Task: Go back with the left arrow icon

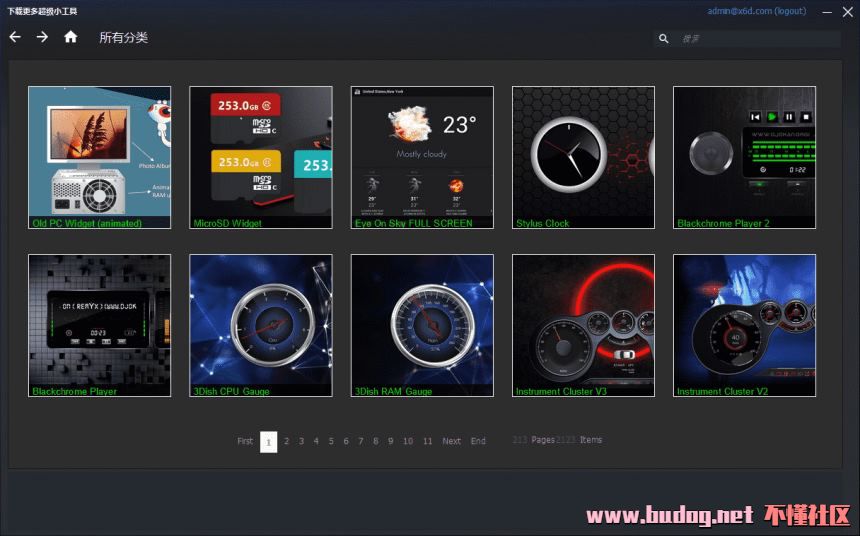Action: click(15, 37)
